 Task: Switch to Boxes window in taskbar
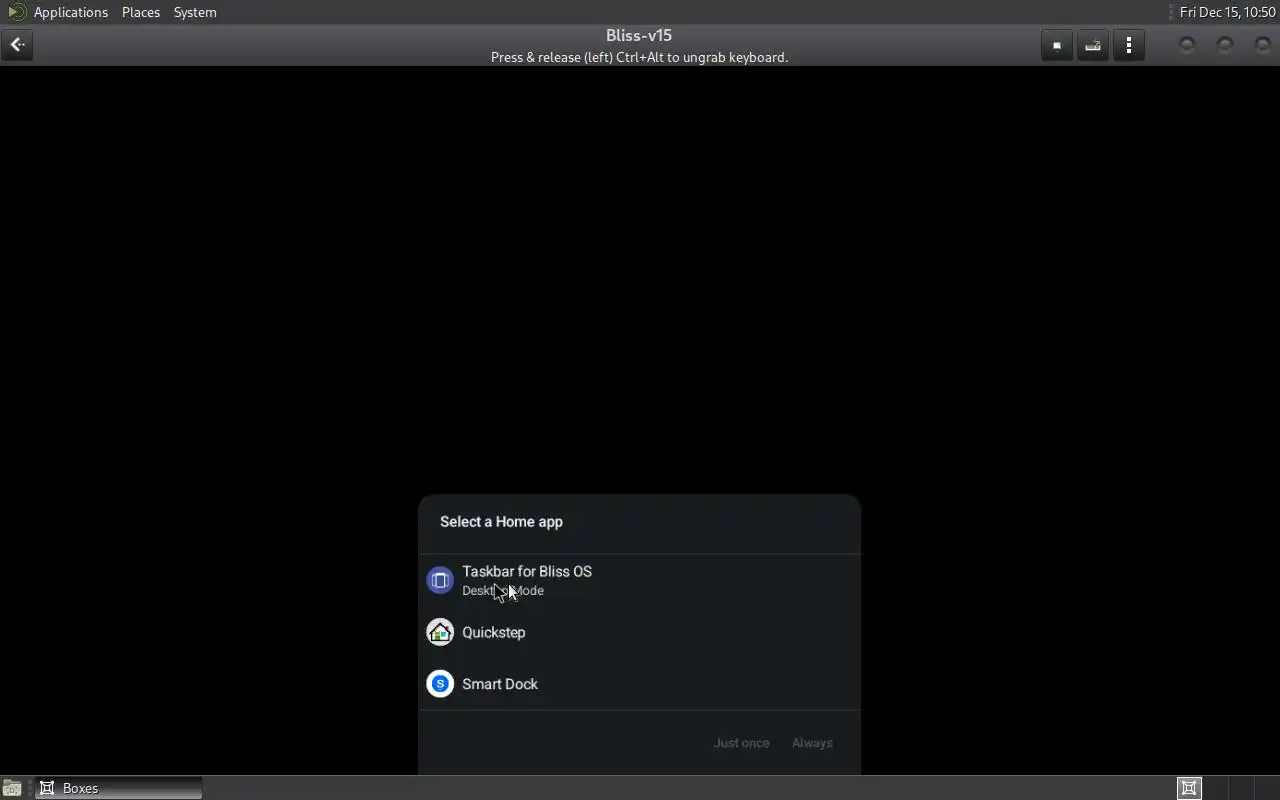coord(119,788)
